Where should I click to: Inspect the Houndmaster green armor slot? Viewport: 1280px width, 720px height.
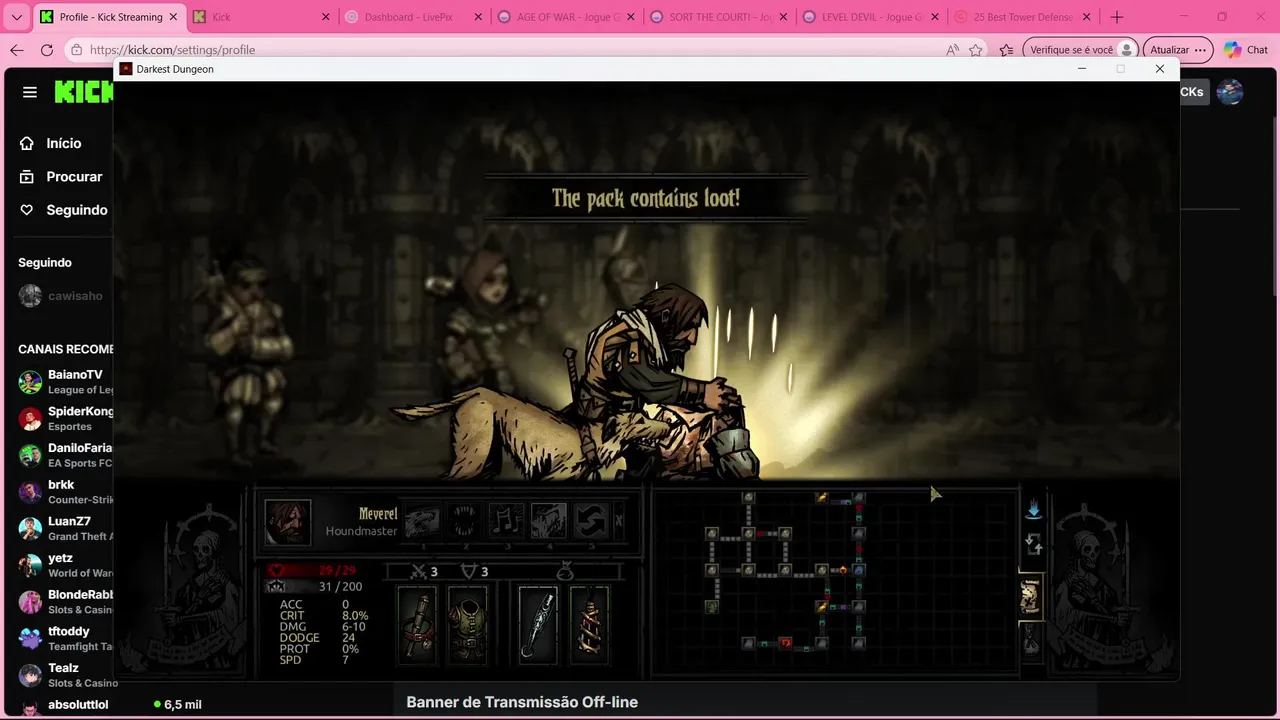click(x=467, y=625)
